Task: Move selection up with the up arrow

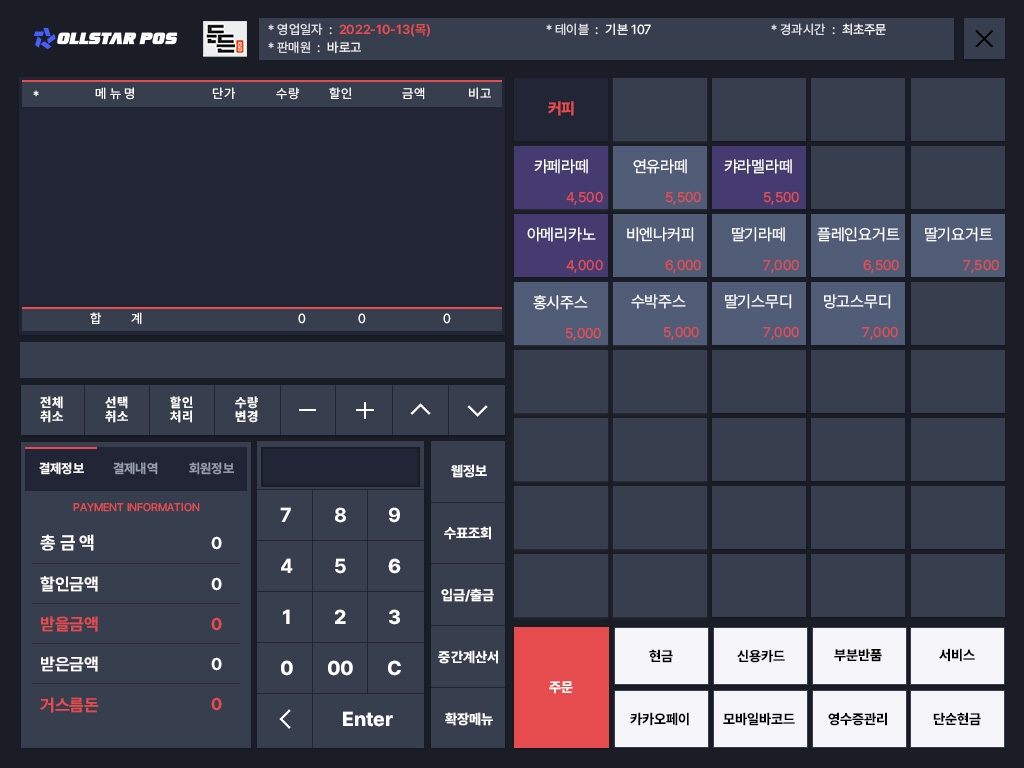Action: pyautogui.click(x=421, y=410)
